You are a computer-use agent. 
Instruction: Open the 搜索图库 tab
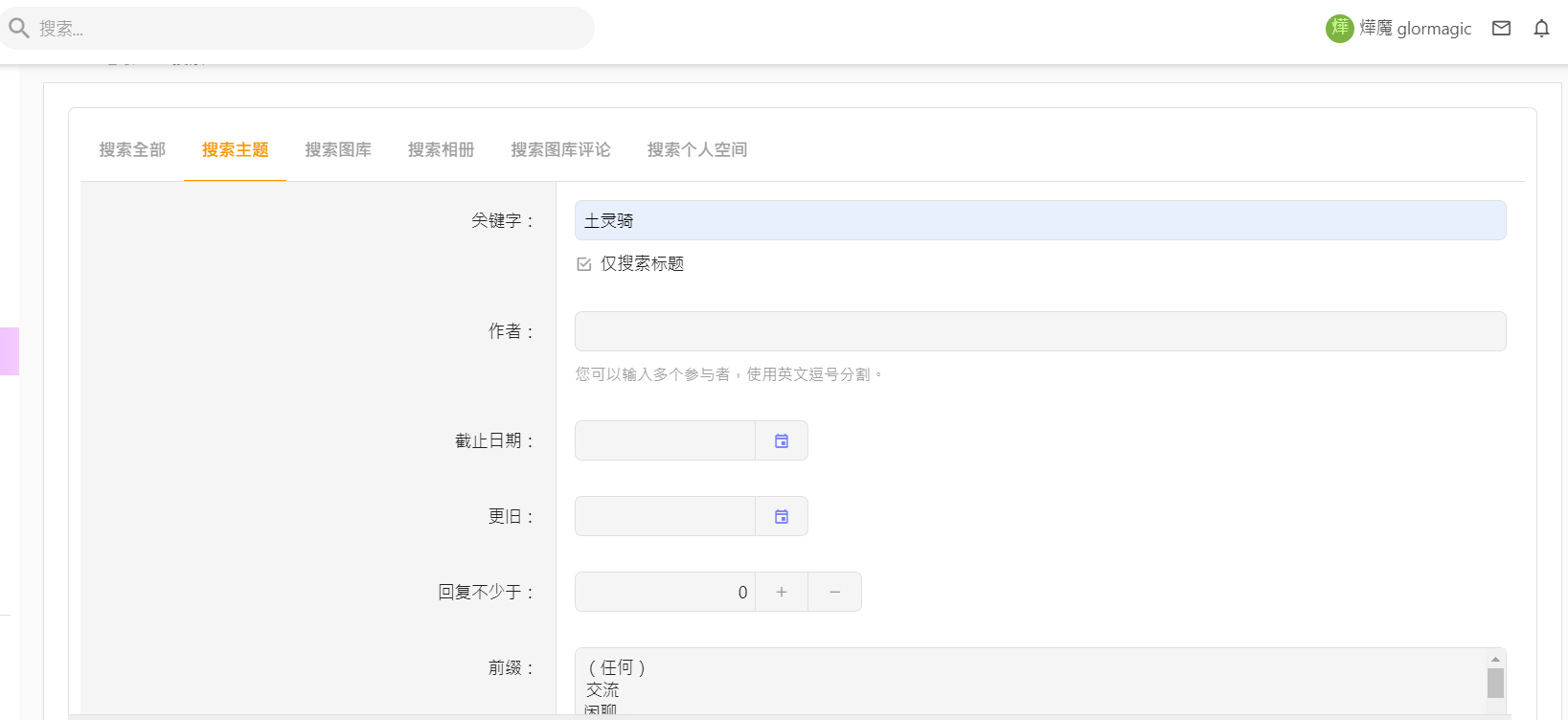coord(338,149)
